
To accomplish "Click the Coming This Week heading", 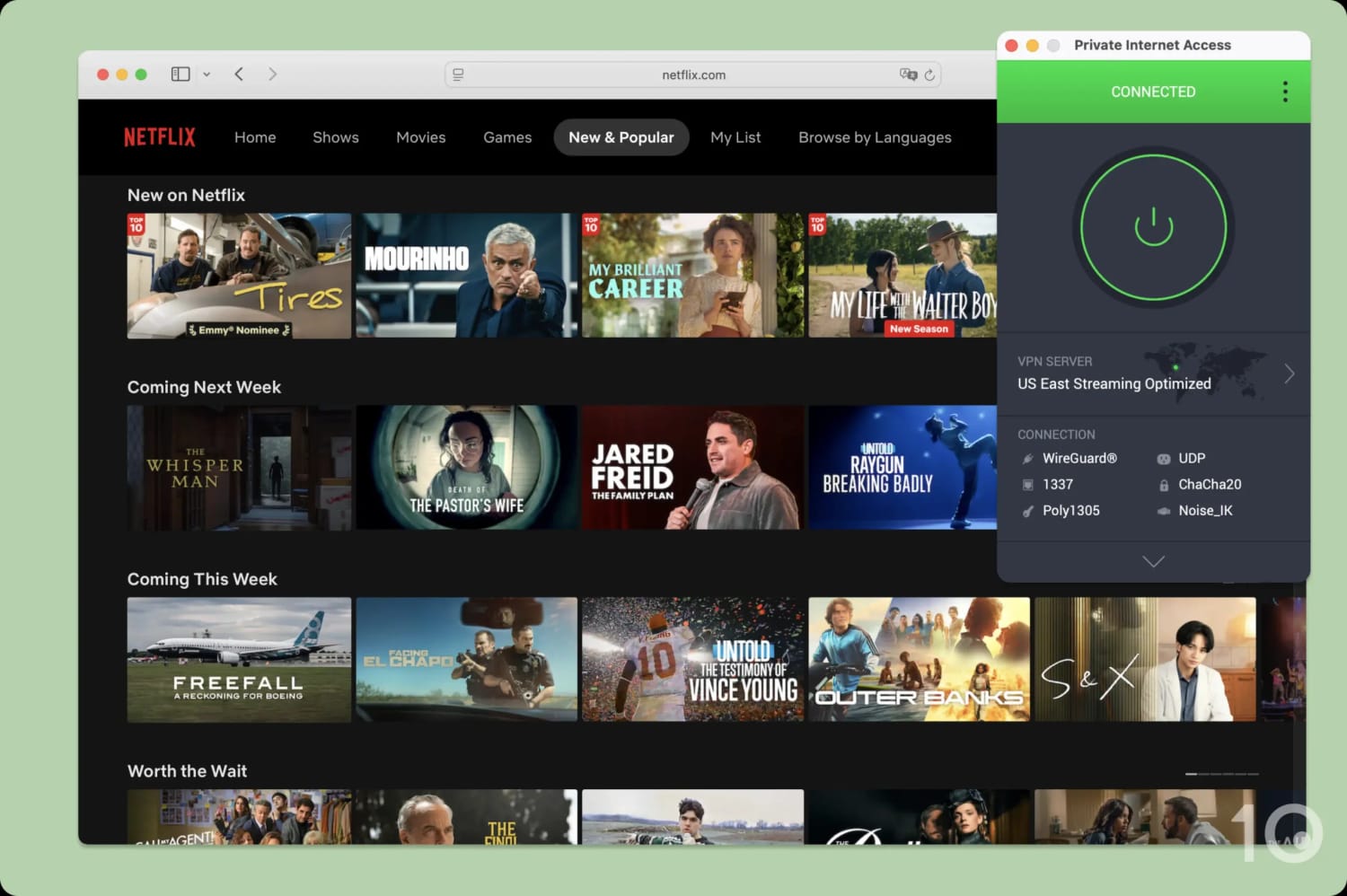I will tap(202, 579).
